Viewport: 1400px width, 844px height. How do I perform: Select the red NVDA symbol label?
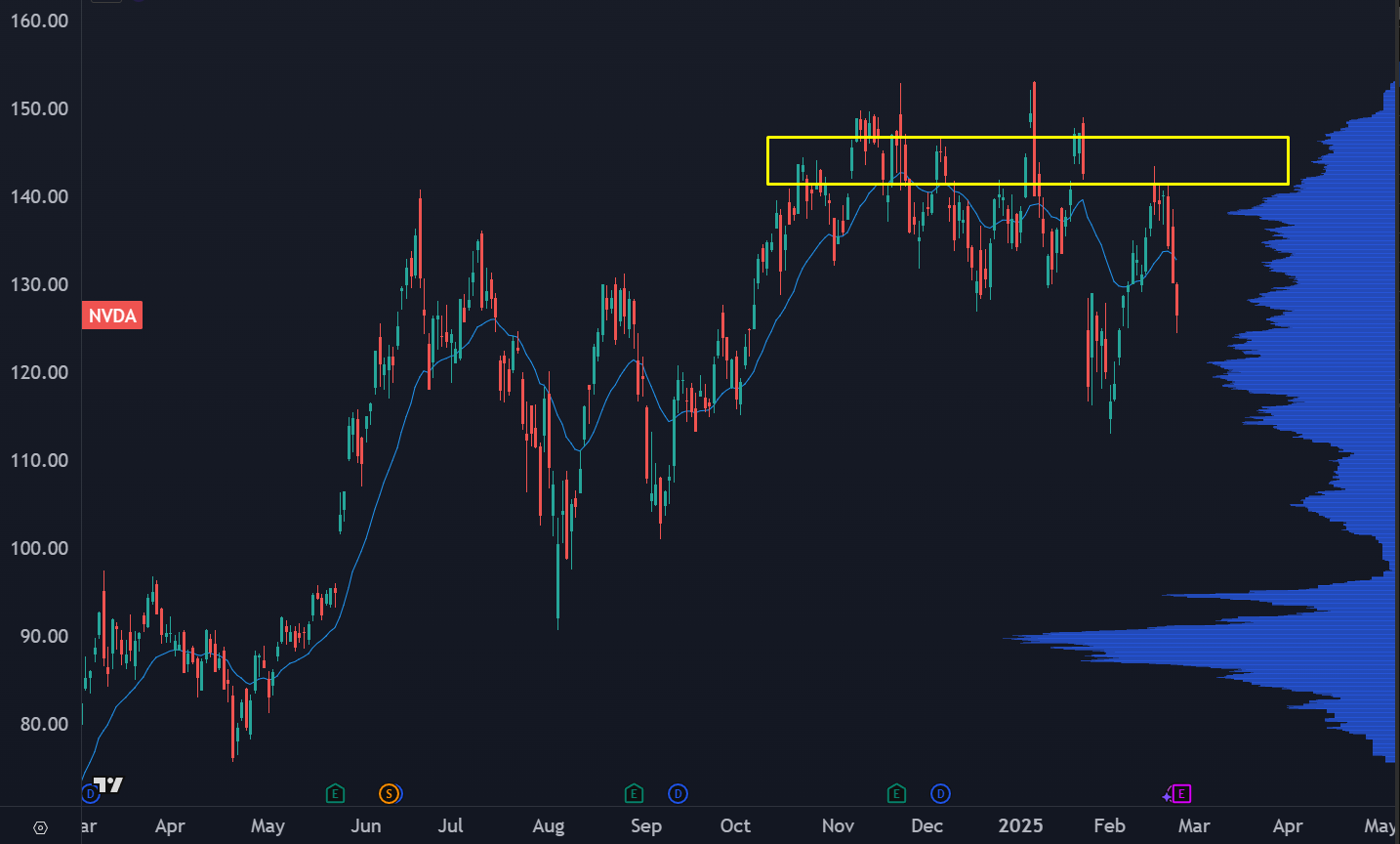click(x=112, y=316)
